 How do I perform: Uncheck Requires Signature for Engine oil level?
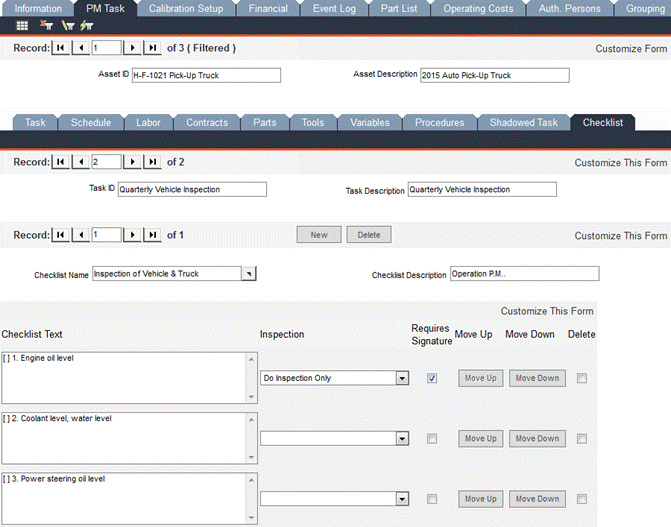click(x=431, y=378)
